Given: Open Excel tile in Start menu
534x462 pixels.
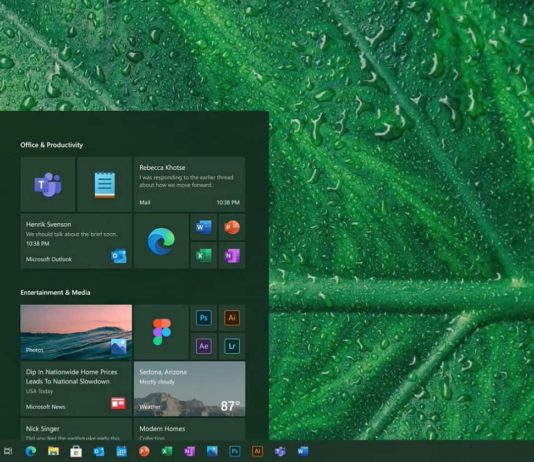Looking at the screenshot, I should (x=204, y=255).
